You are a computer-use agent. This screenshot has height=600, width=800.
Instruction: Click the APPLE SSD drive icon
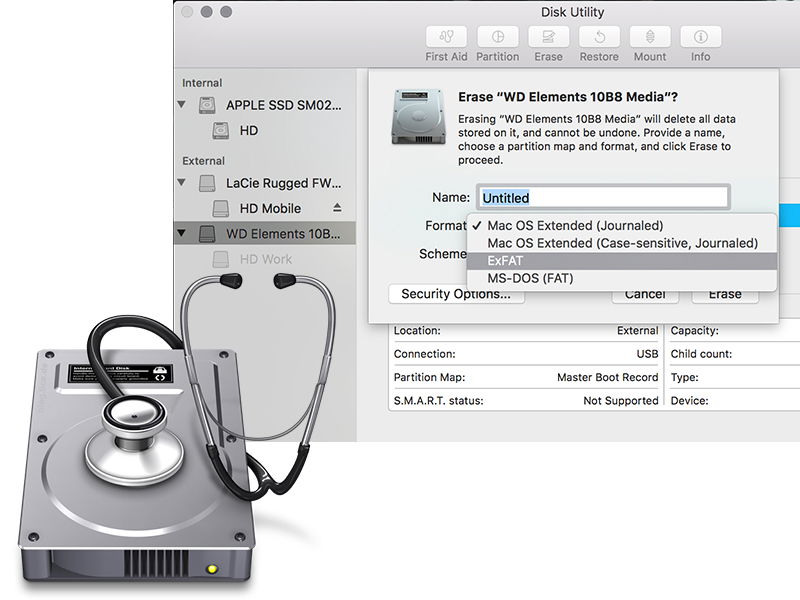pyautogui.click(x=207, y=105)
